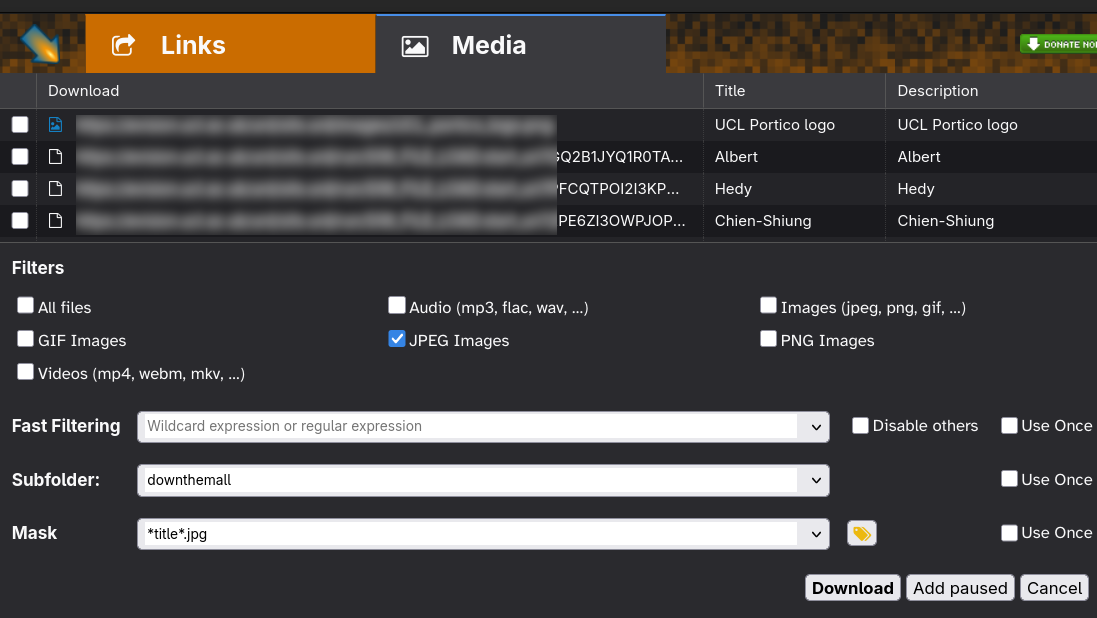
Task: Click the picture icon on the Media tab
Action: coord(415,44)
